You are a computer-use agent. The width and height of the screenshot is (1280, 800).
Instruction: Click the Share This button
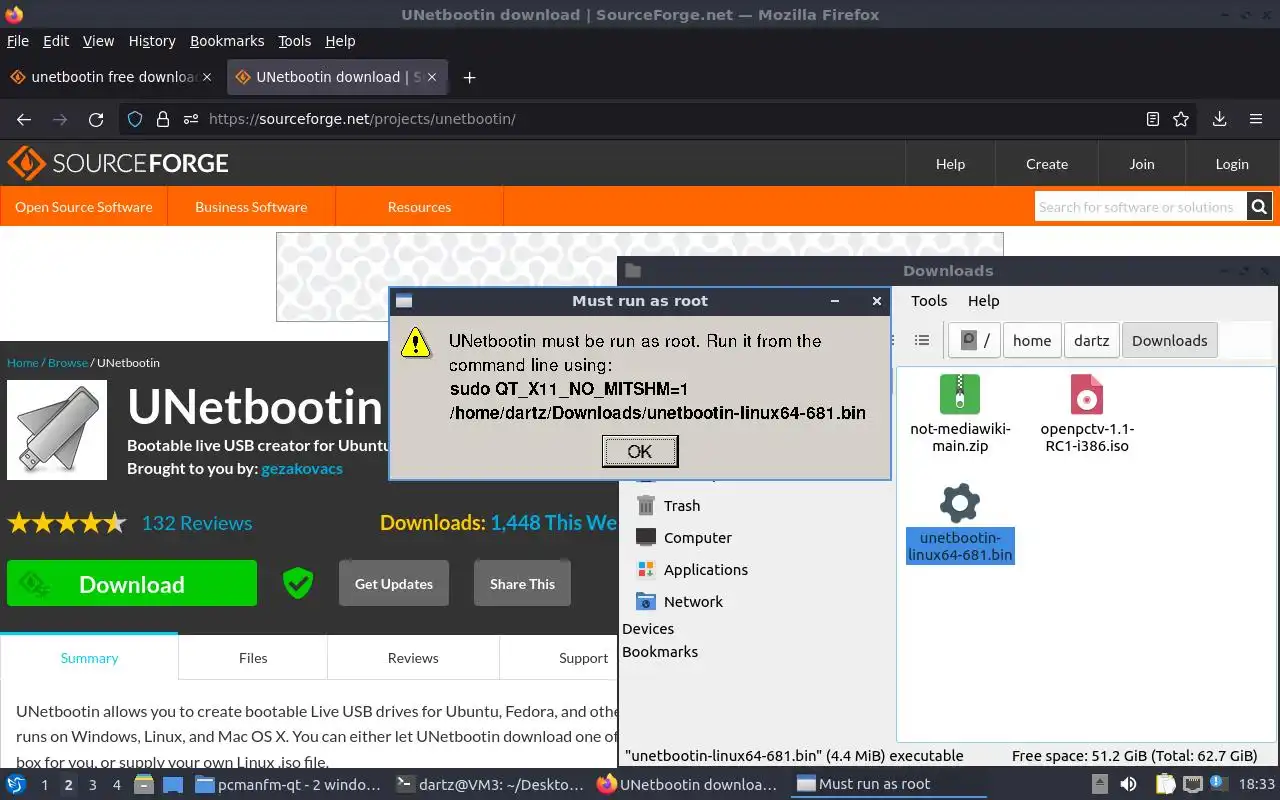[522, 584]
